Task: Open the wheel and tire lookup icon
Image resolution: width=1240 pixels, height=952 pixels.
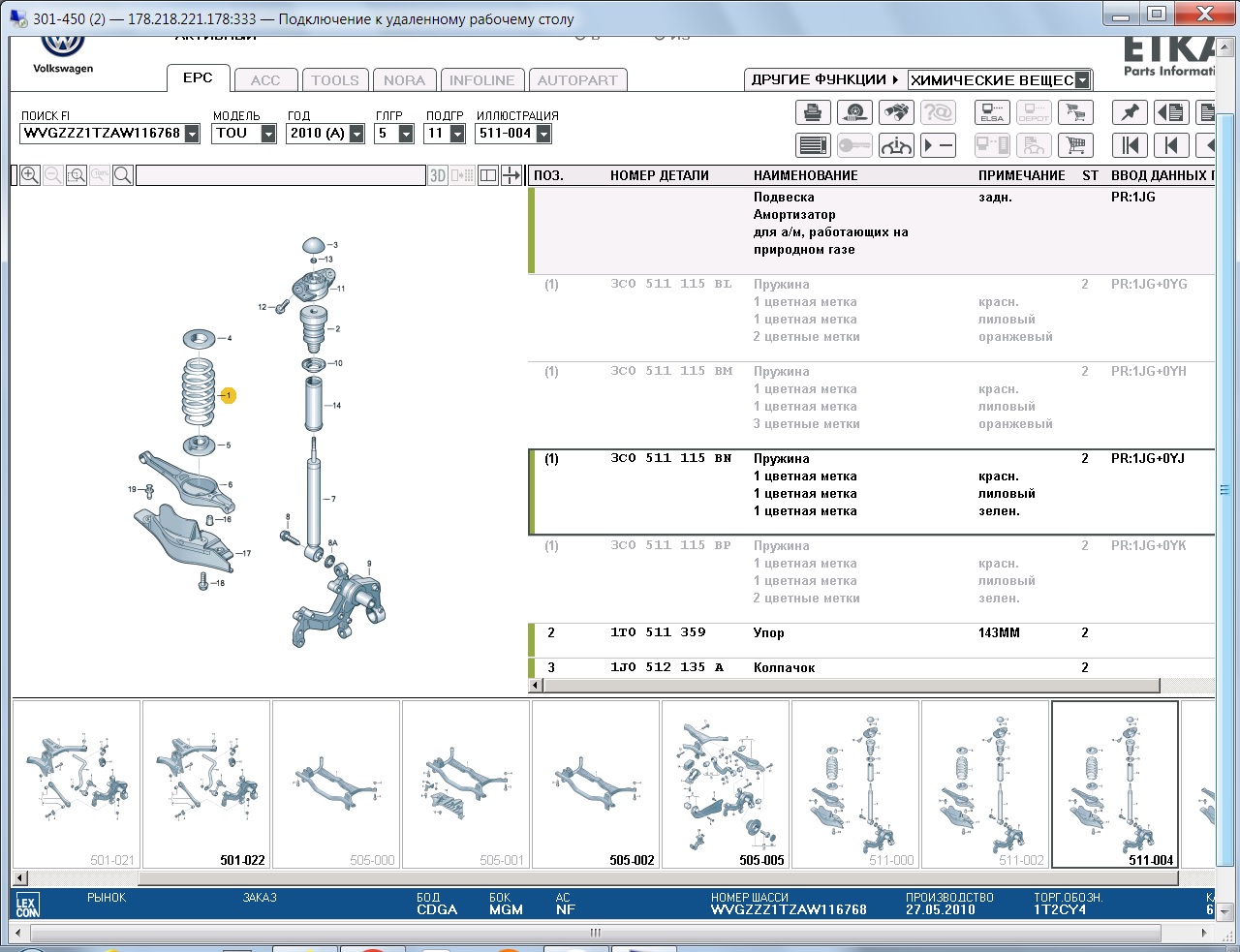Action: tap(854, 112)
